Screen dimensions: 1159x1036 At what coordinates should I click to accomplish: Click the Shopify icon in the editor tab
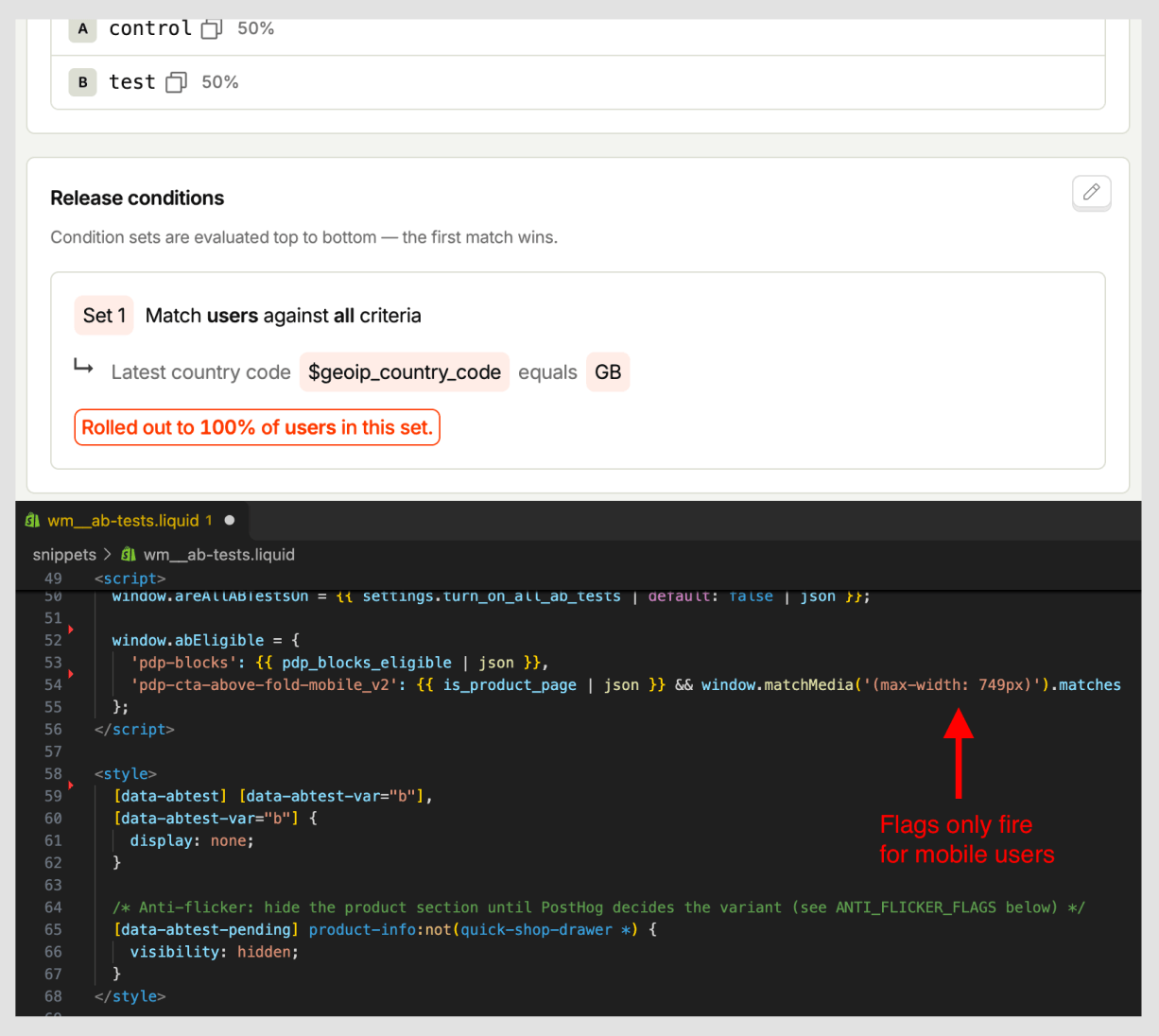33,520
